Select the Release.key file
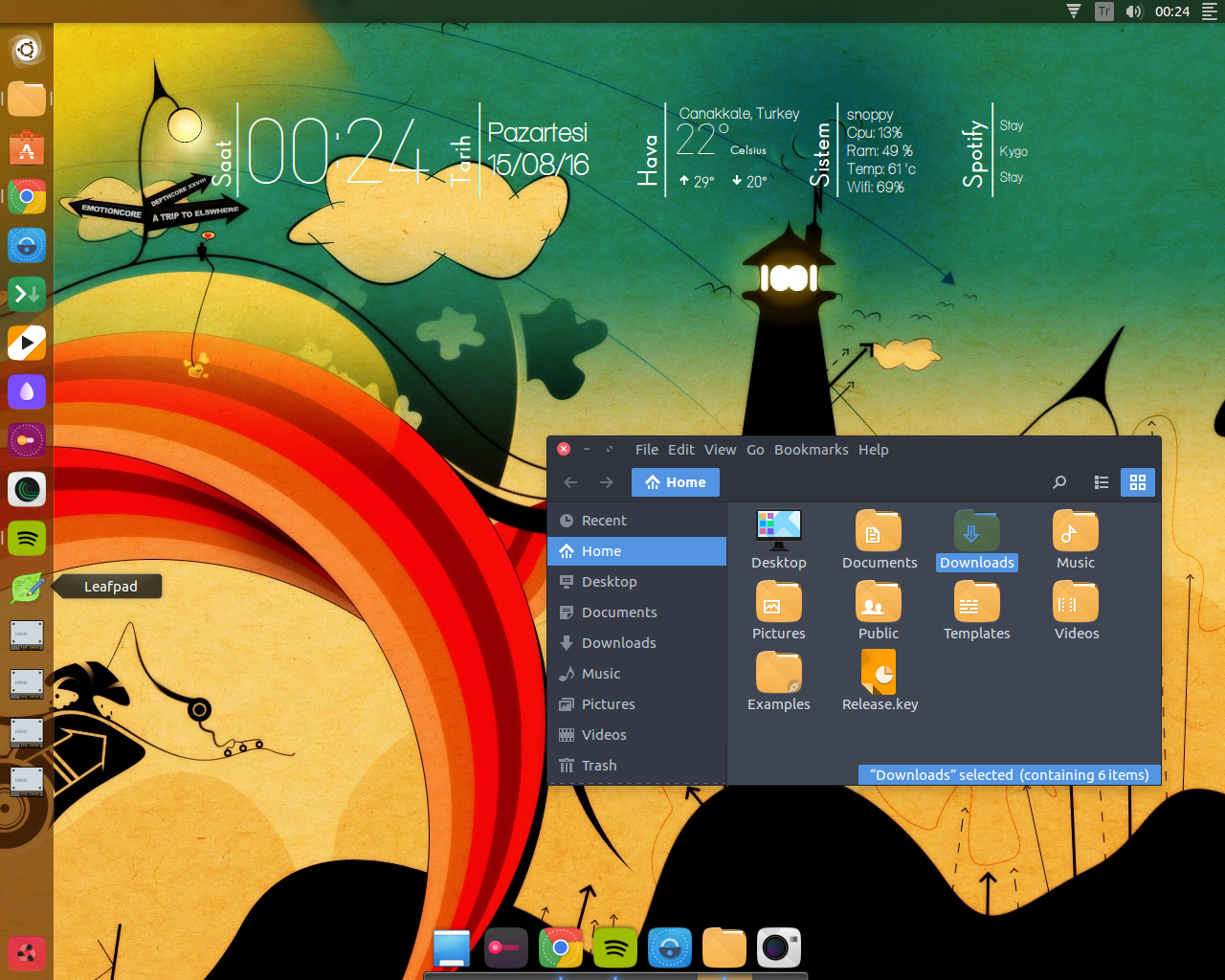1225x980 pixels. coord(880,682)
